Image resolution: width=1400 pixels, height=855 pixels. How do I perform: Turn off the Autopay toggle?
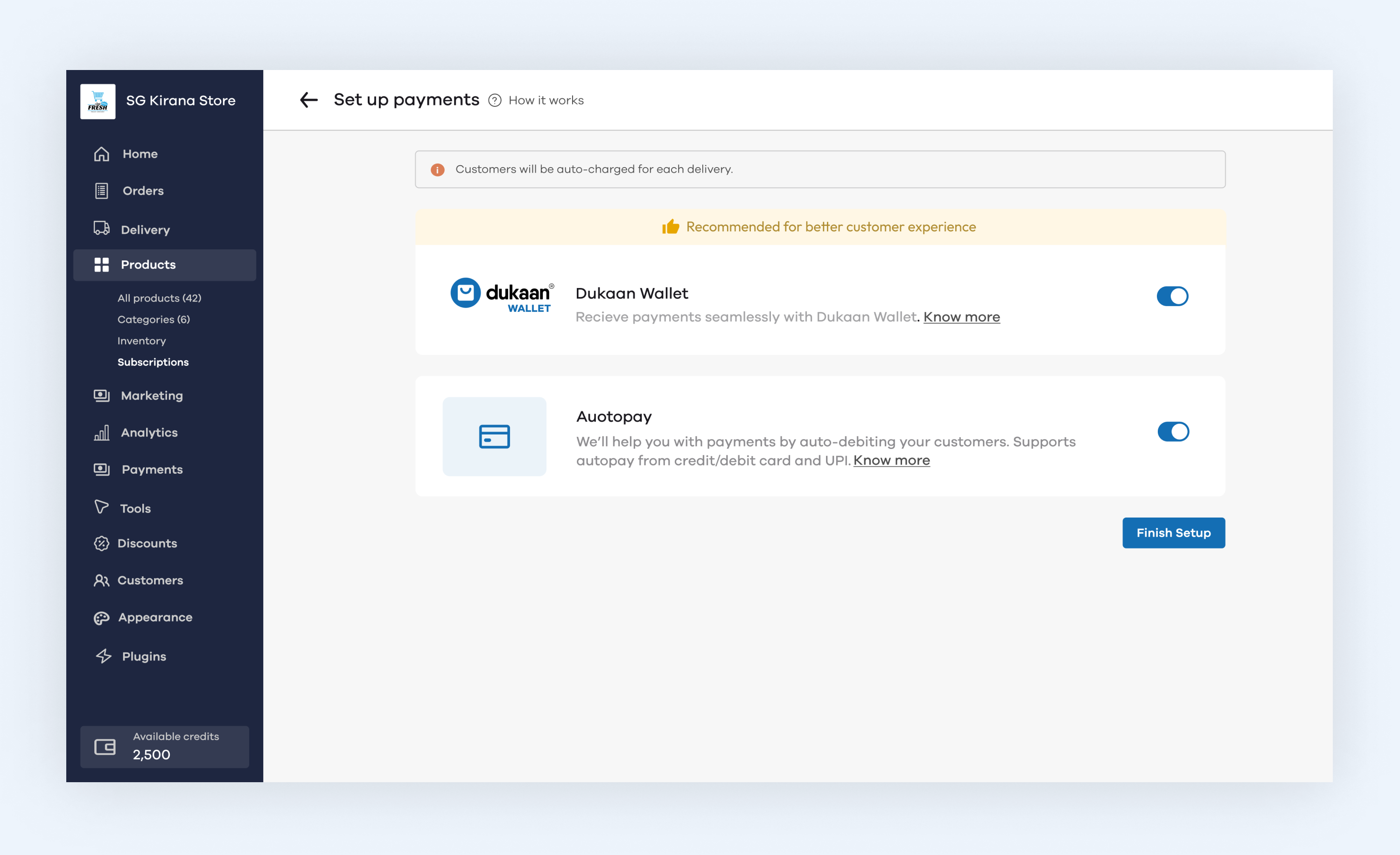pos(1173,432)
